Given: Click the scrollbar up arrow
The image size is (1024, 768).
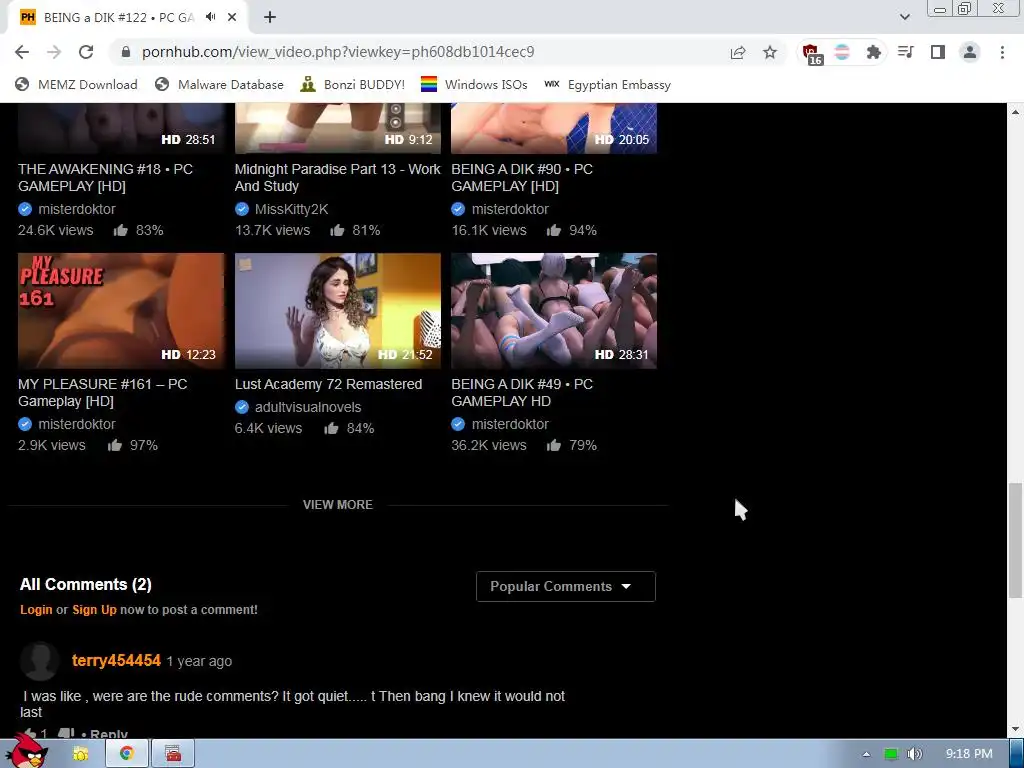Looking at the screenshot, I should pyautogui.click(x=1015, y=112).
